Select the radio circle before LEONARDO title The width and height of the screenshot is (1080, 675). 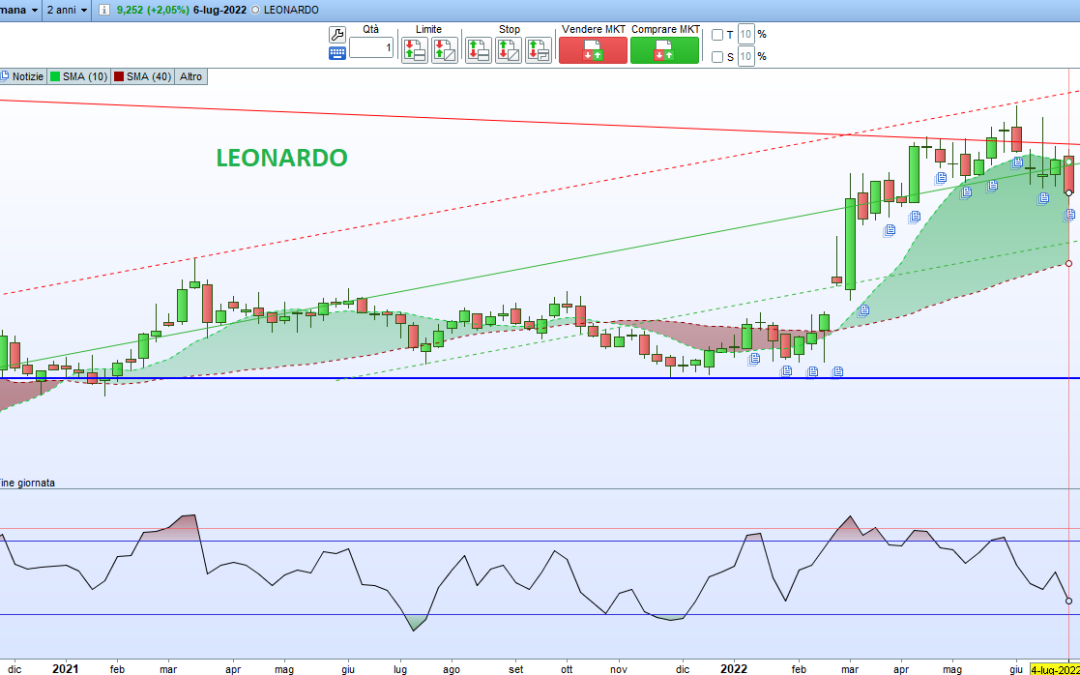[x=256, y=10]
